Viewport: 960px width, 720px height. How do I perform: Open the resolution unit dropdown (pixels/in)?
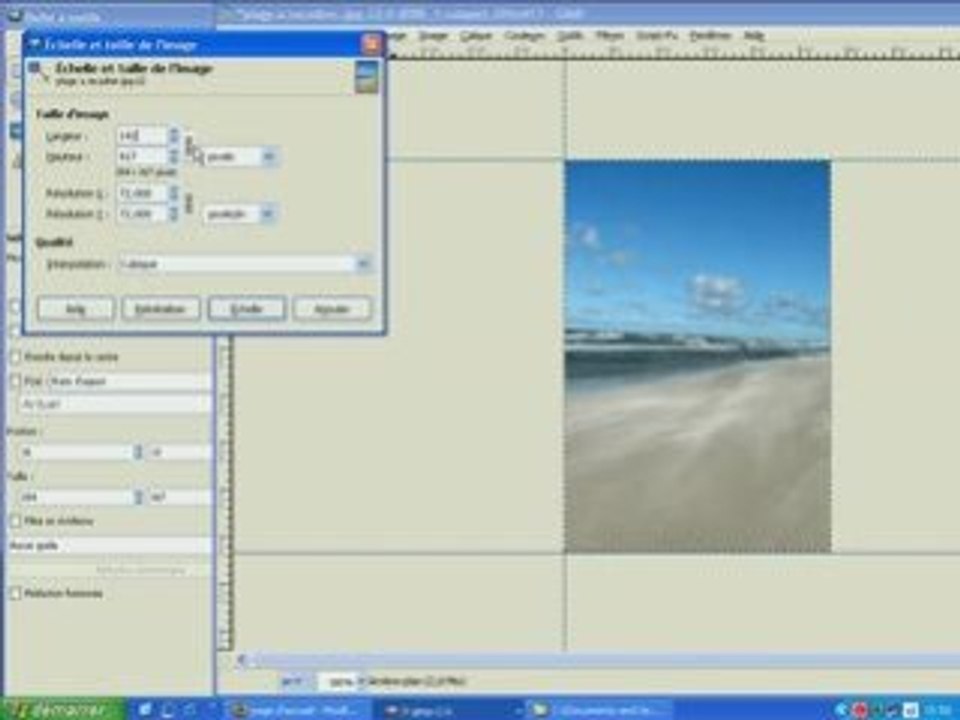pos(239,214)
